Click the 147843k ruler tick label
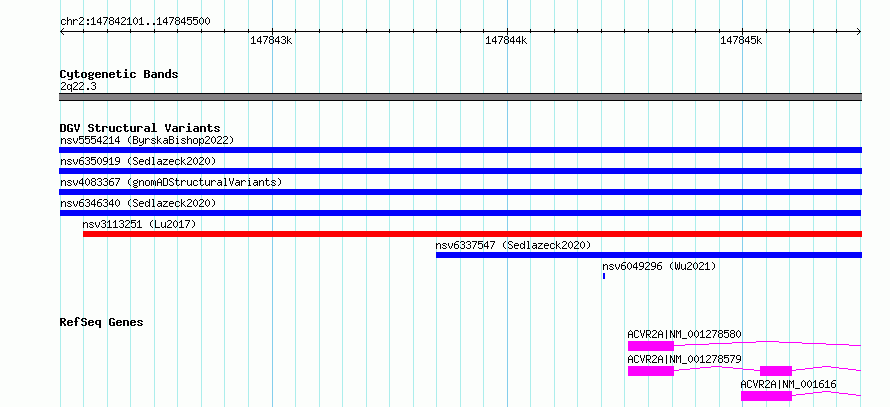The height and width of the screenshot is (407, 890). pos(271,40)
